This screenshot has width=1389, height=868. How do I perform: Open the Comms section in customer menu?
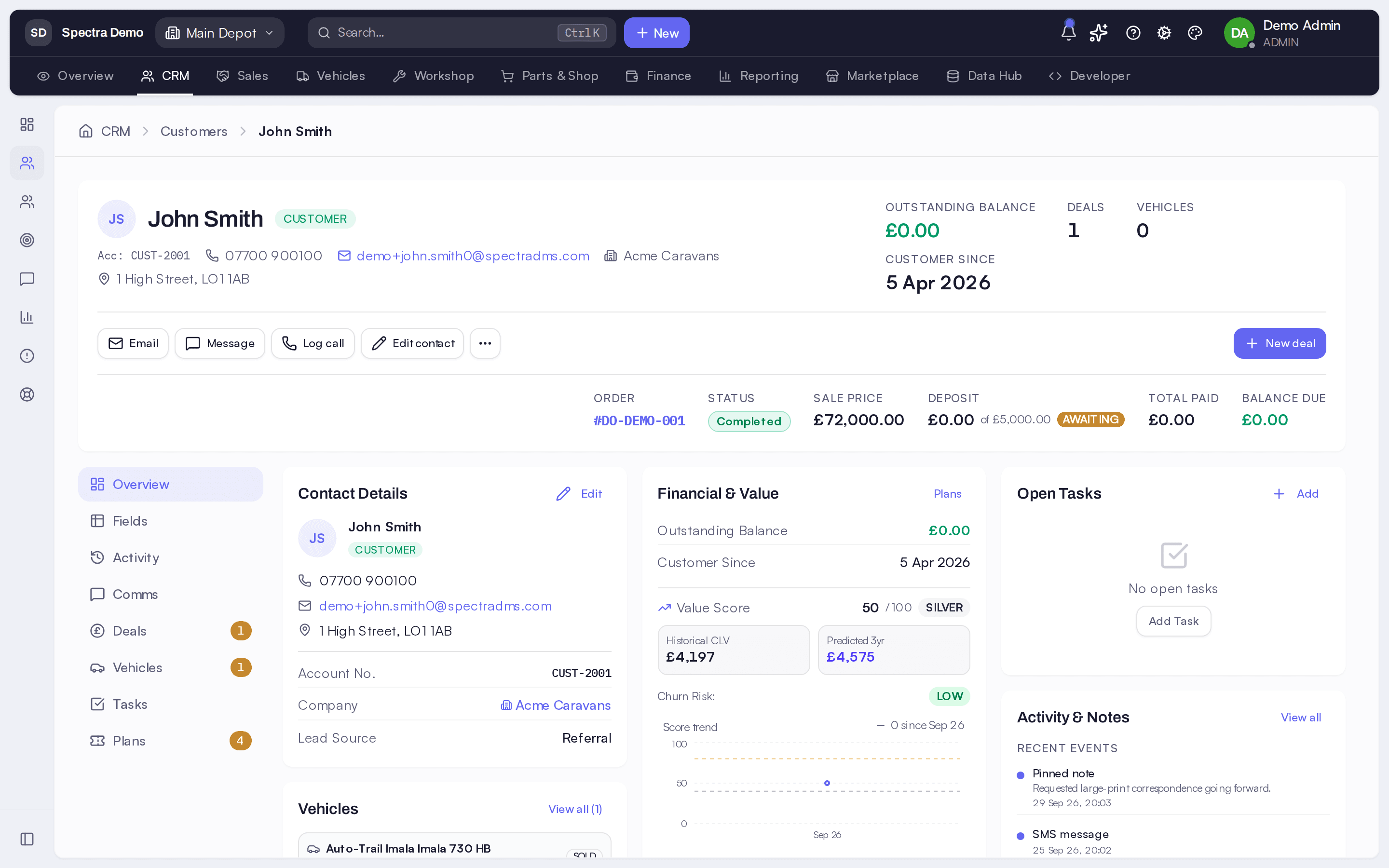pos(170,594)
